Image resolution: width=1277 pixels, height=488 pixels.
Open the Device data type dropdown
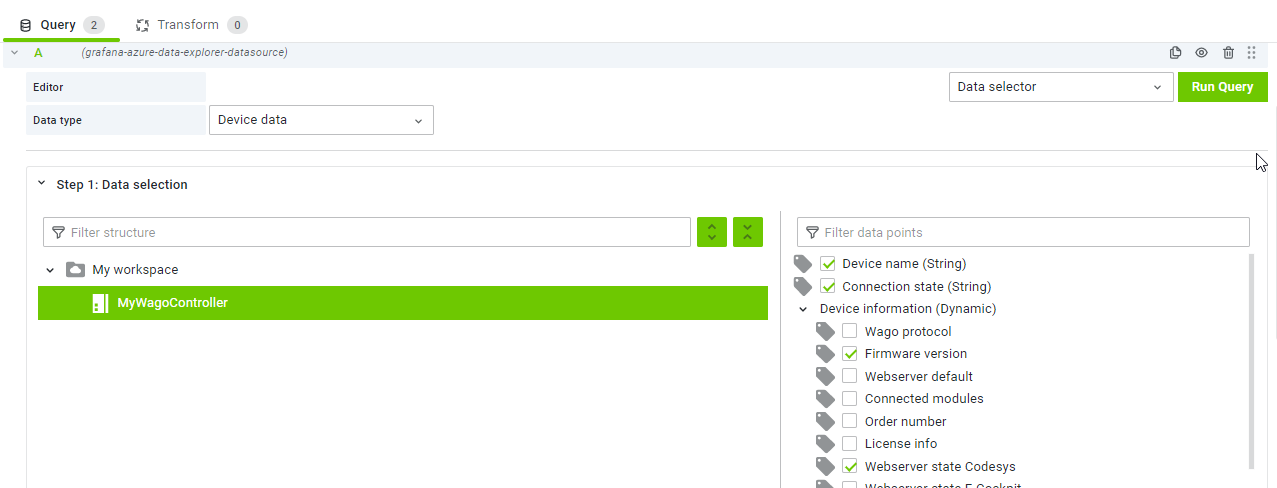(x=321, y=120)
